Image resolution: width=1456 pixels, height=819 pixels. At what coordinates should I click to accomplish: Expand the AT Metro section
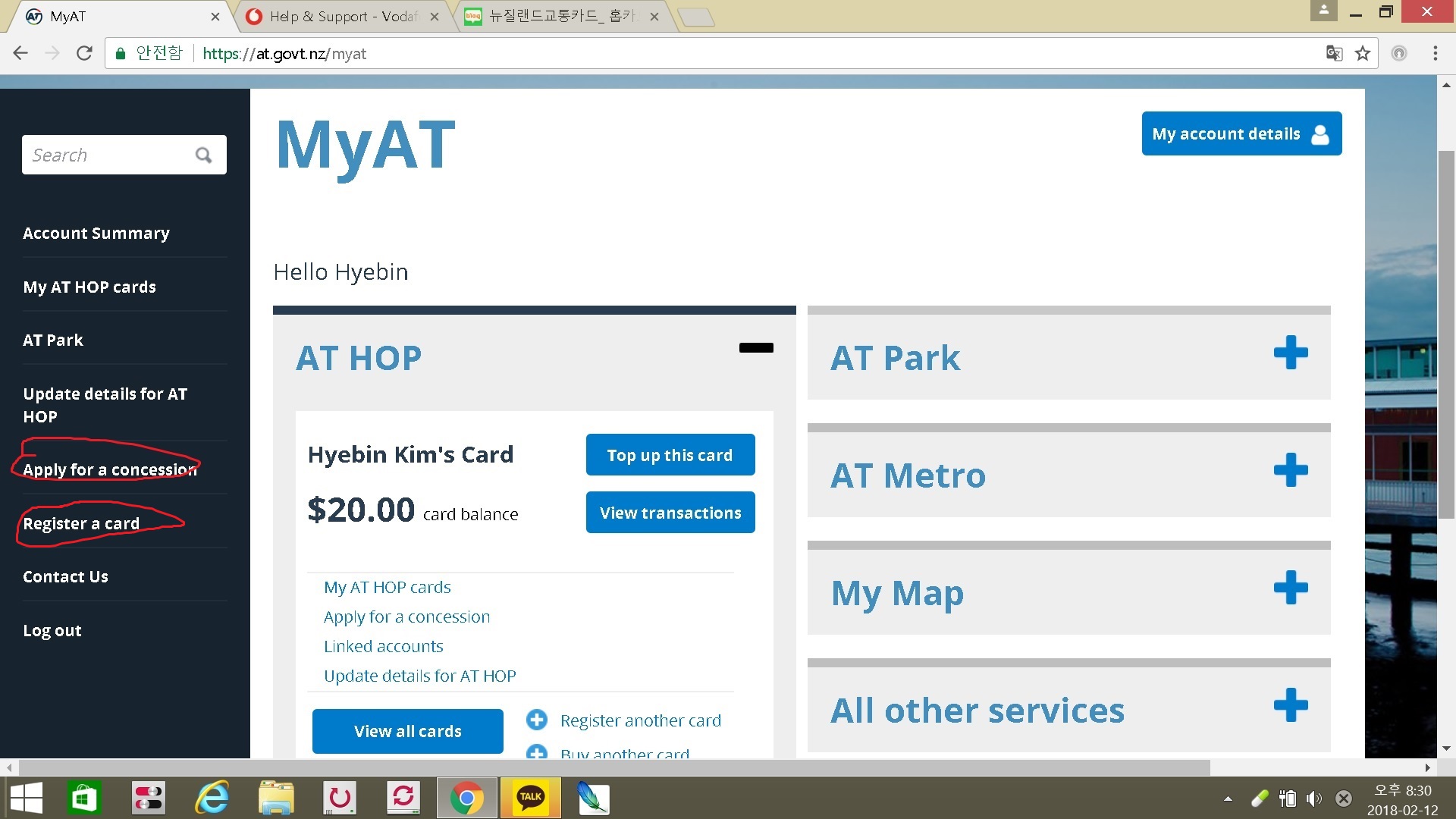click(1290, 470)
